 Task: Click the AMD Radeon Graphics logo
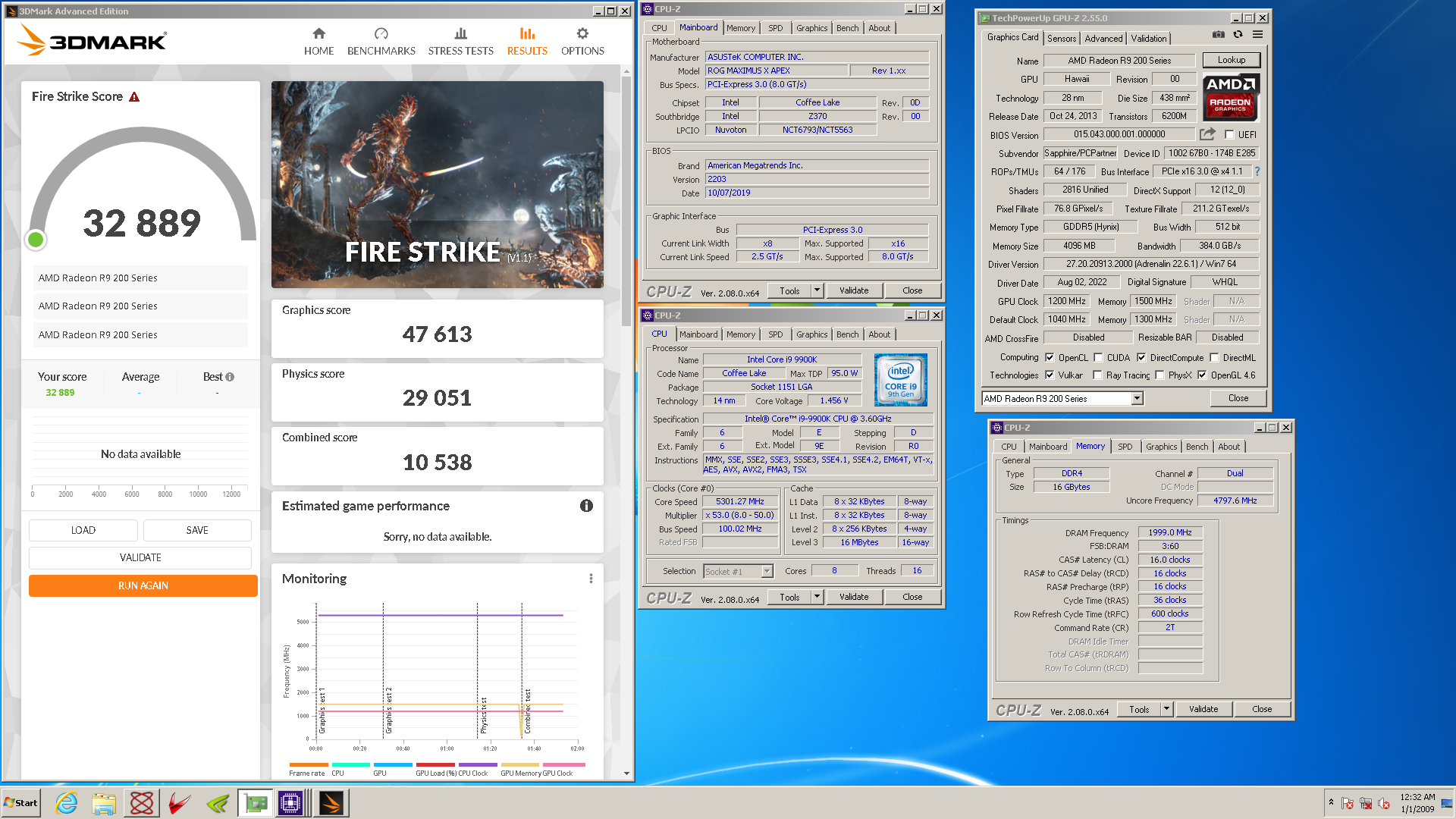(x=1231, y=97)
